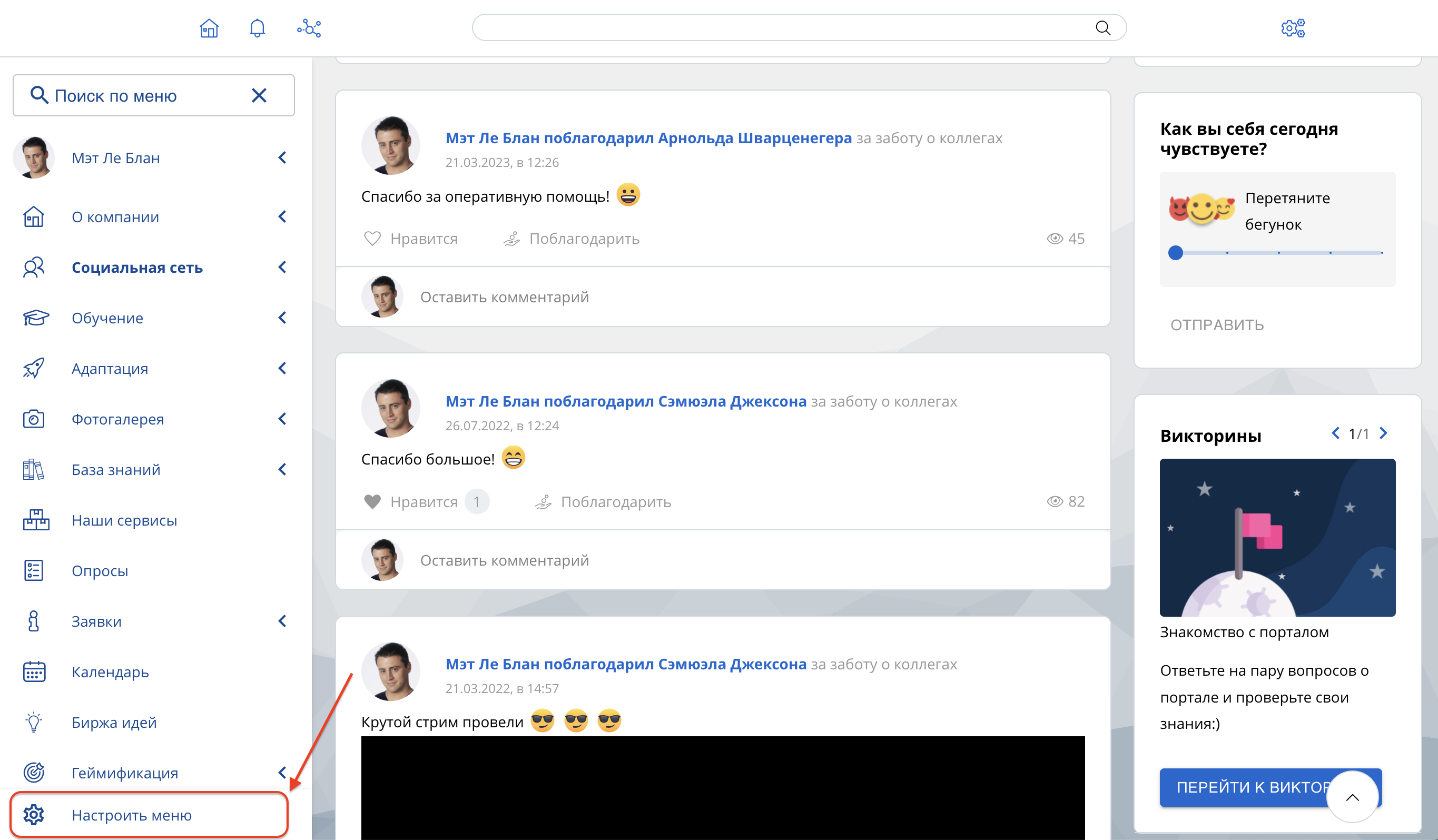The image size is (1438, 840).
Task: Click the mood slider track's last dot
Action: (1382, 253)
